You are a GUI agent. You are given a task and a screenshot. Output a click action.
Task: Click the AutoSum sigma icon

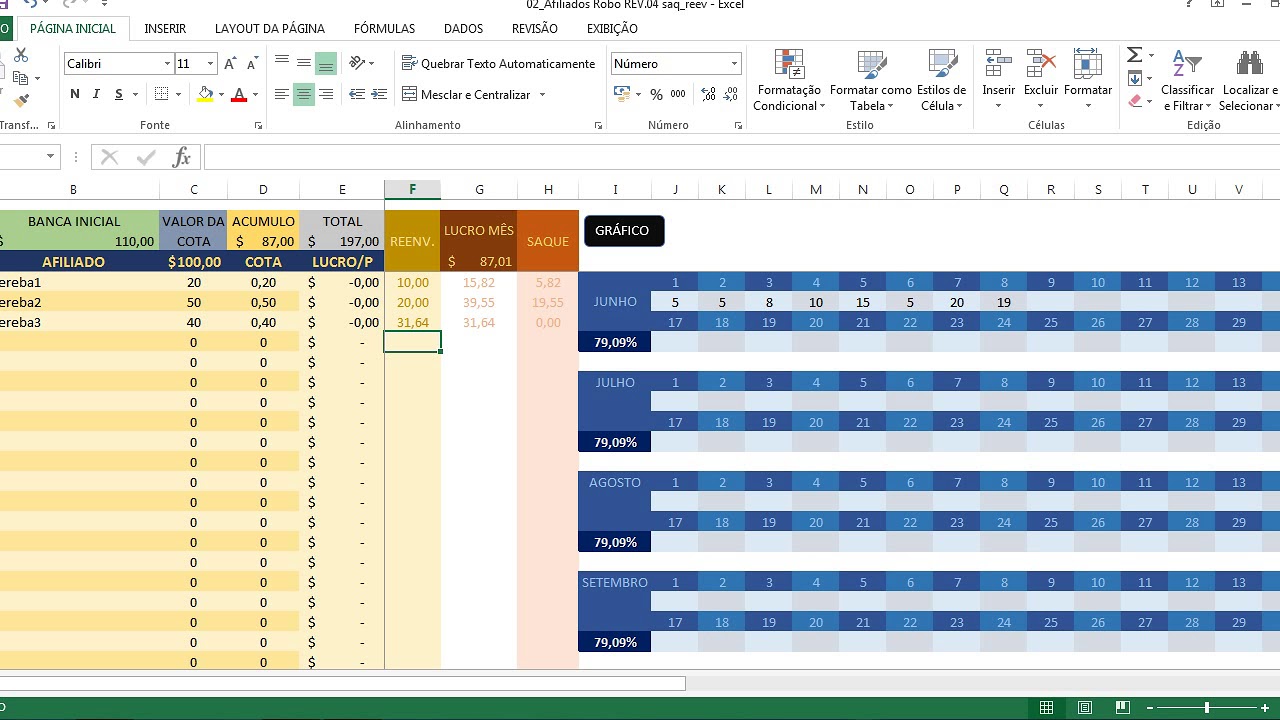tap(1134, 55)
